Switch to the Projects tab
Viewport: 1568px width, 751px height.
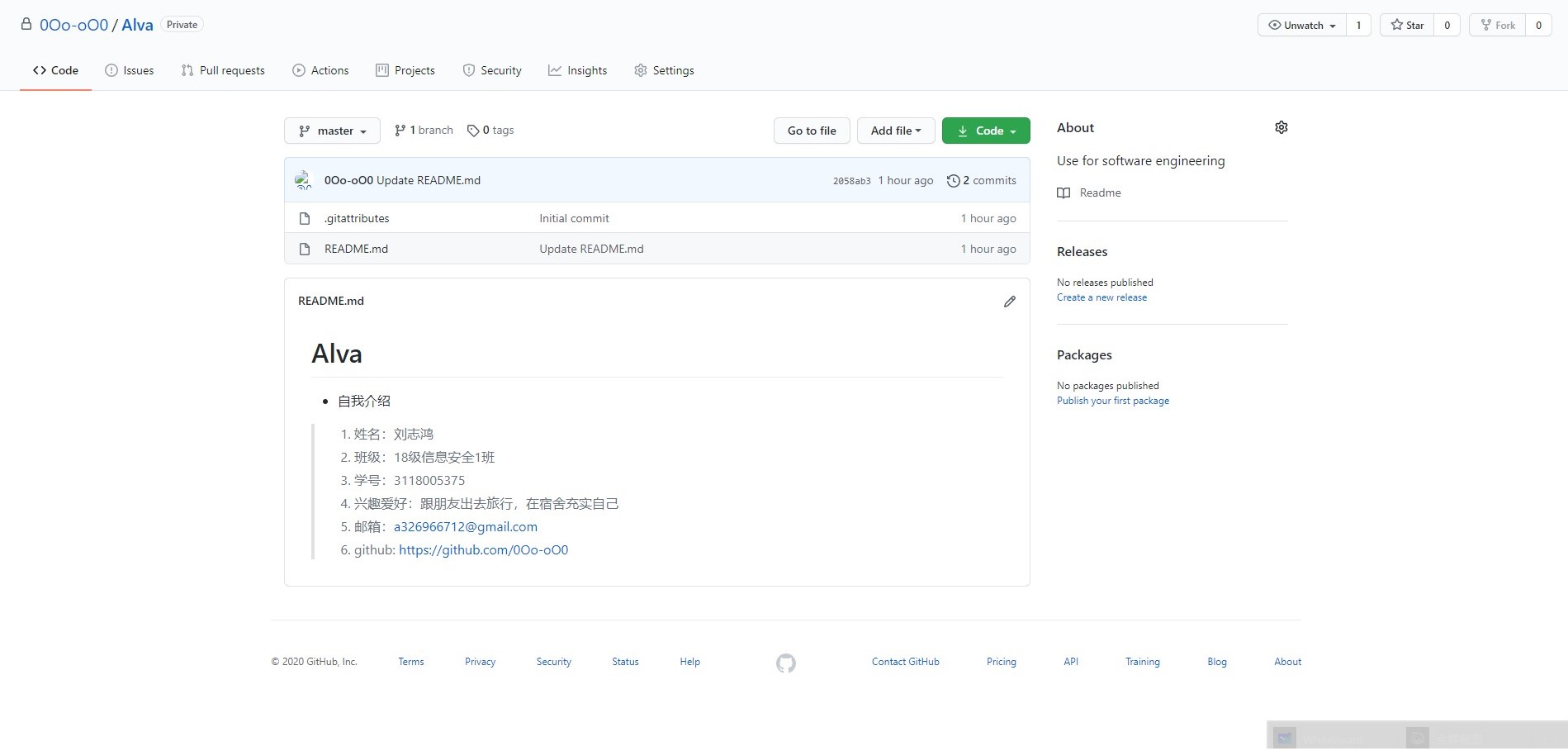coord(405,70)
